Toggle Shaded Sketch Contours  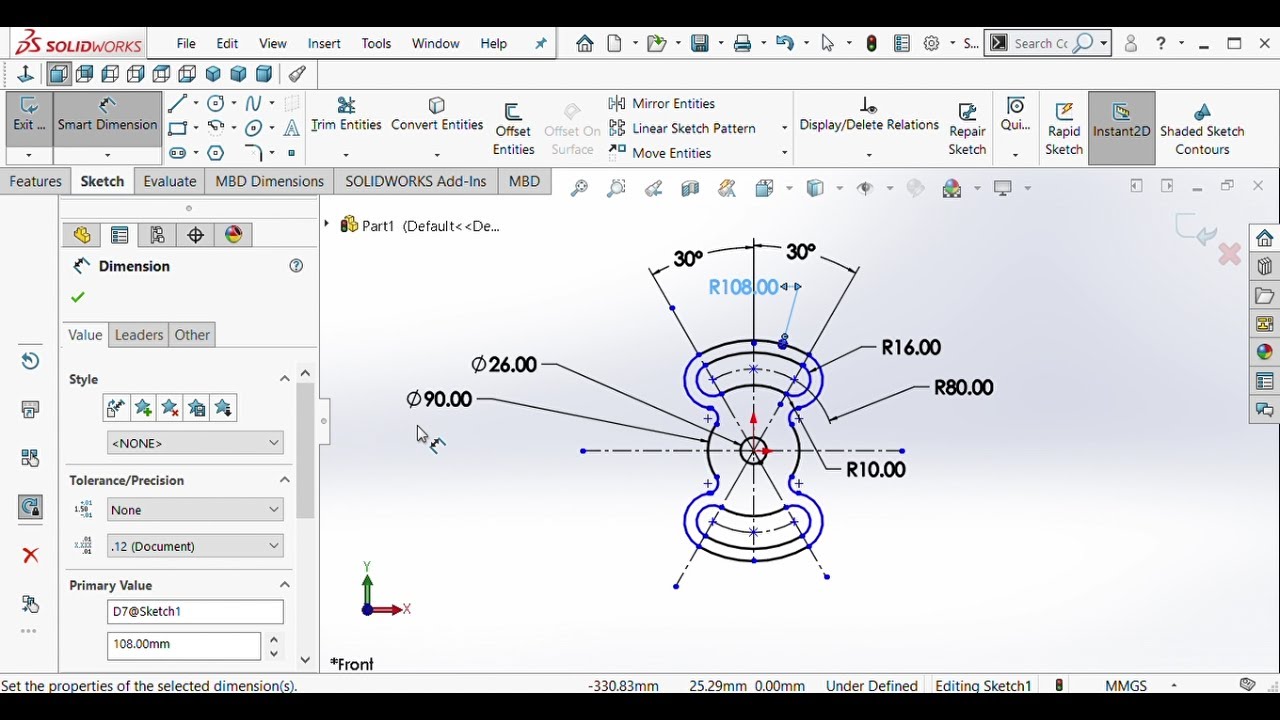(1202, 129)
